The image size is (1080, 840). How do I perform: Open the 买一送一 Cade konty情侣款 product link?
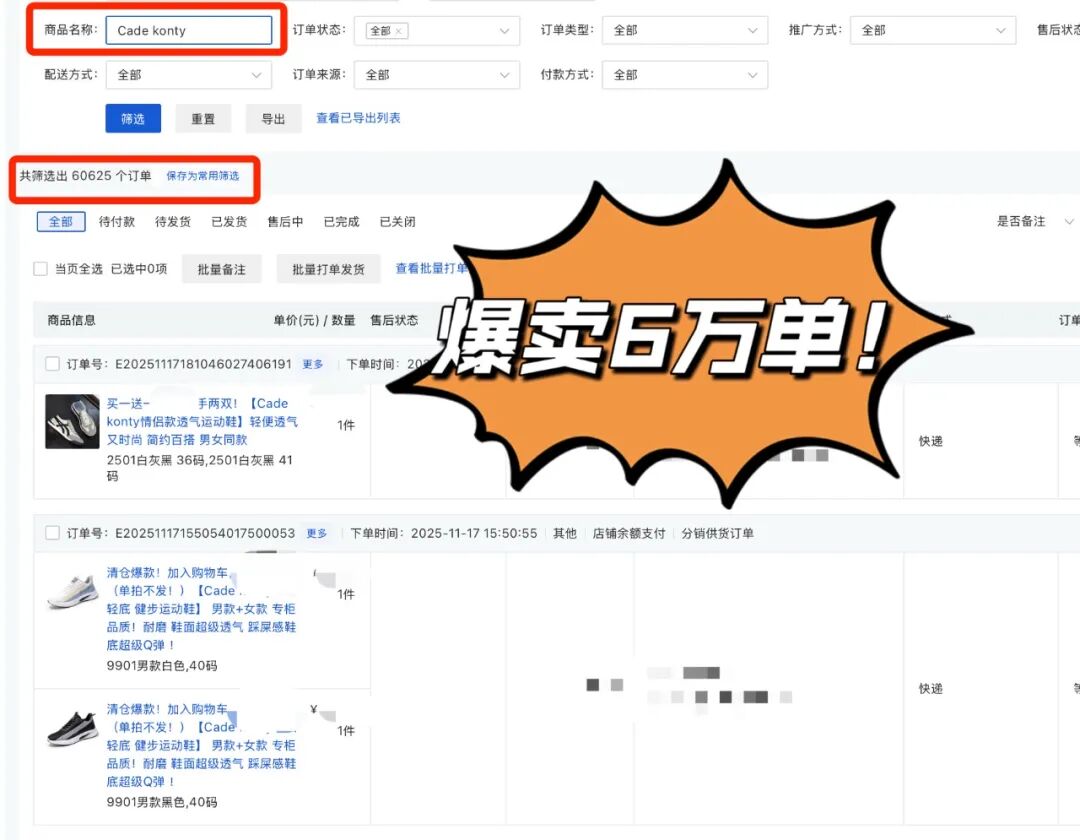point(202,421)
